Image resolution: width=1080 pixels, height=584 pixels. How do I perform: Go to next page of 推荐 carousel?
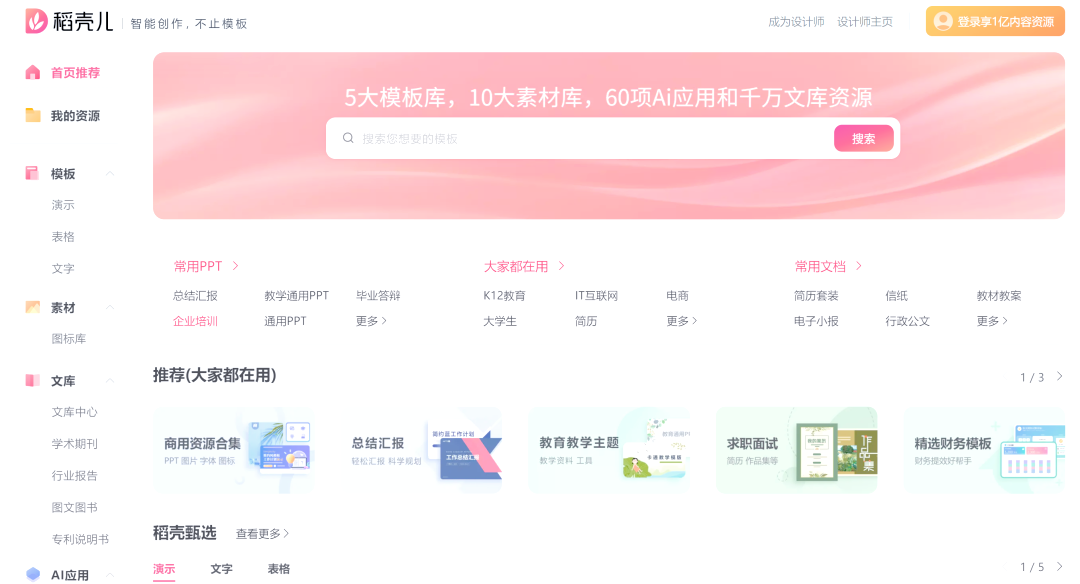(1059, 377)
